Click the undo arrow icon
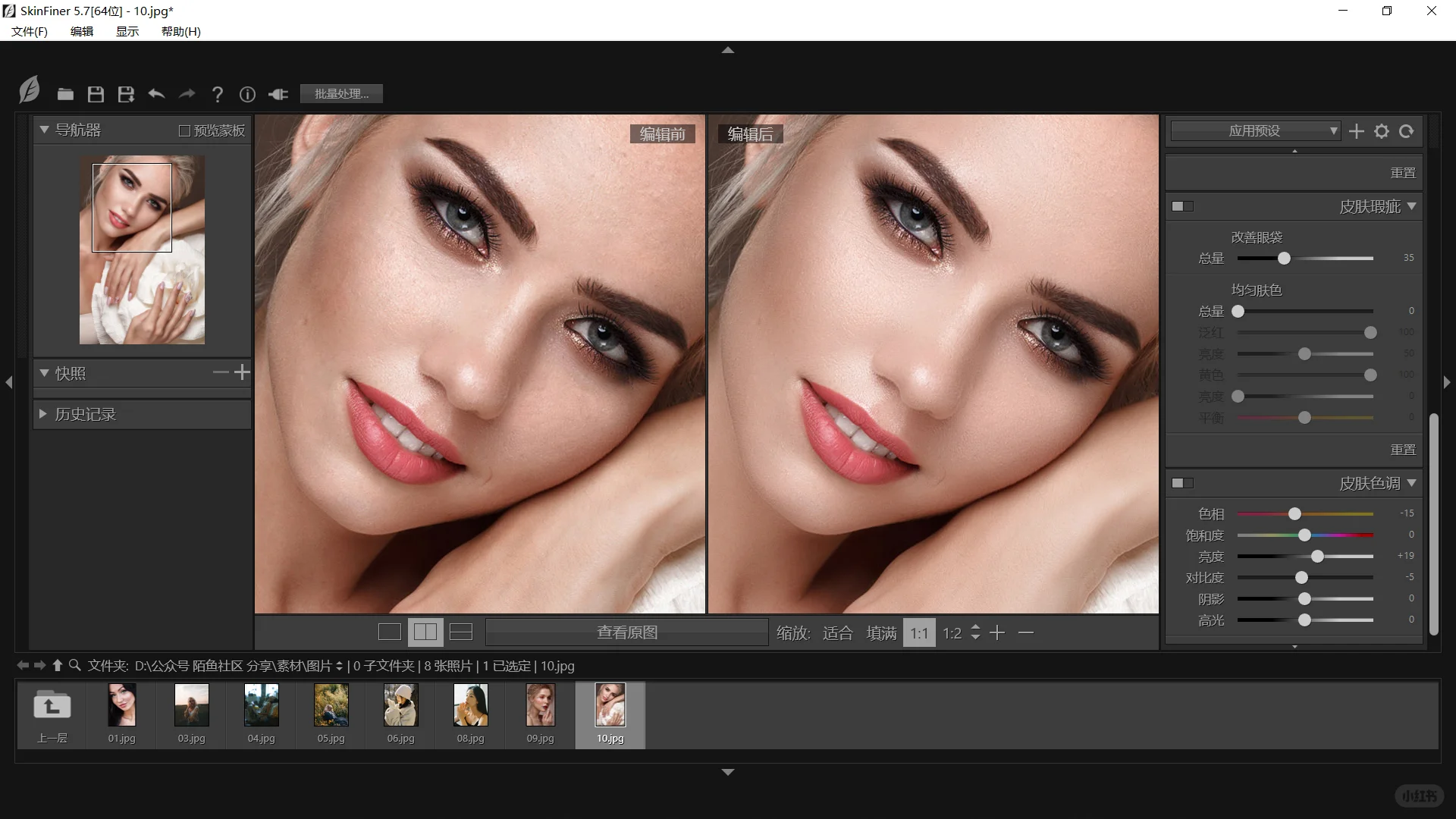1456x819 pixels. (156, 94)
